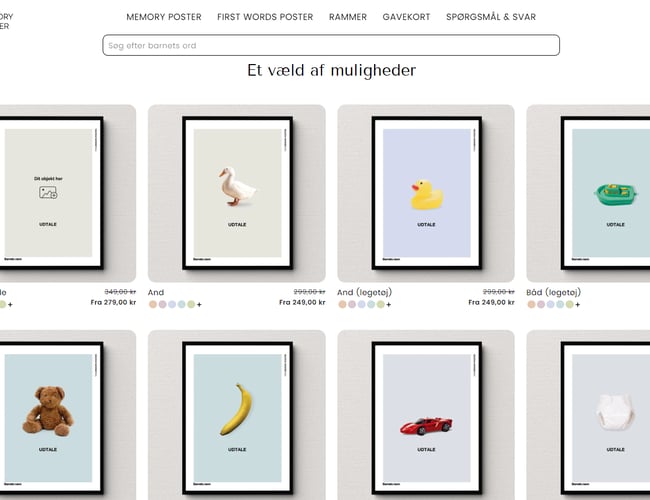Click the search field for barnets ord

click(x=331, y=45)
